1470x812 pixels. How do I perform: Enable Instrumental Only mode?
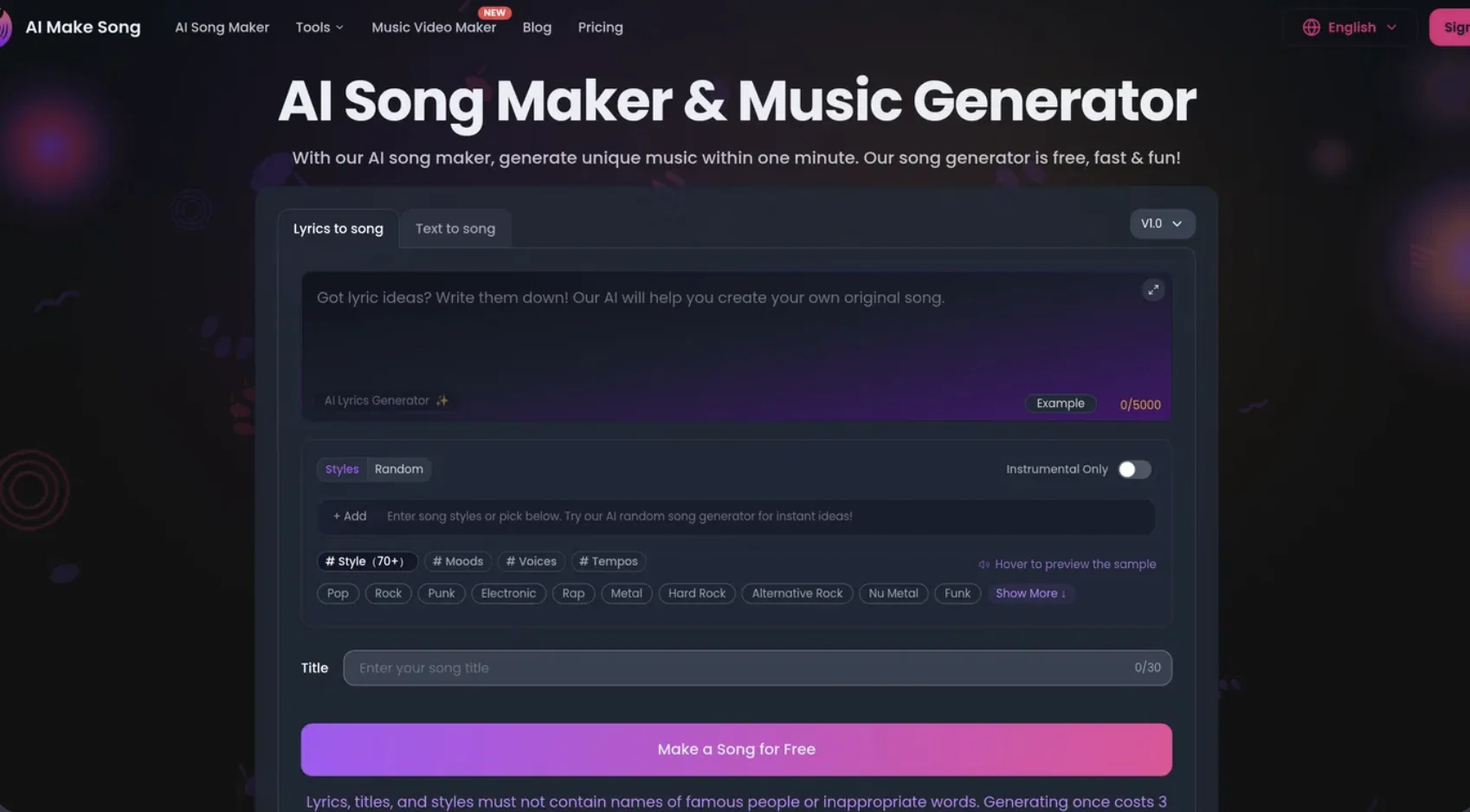coord(1133,469)
